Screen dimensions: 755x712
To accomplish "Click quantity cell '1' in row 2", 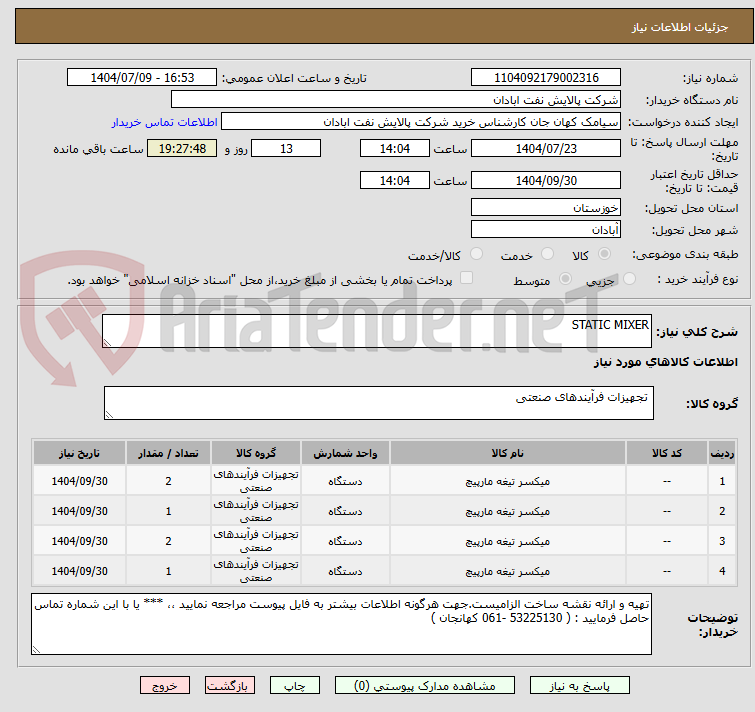I will coord(168,511).
